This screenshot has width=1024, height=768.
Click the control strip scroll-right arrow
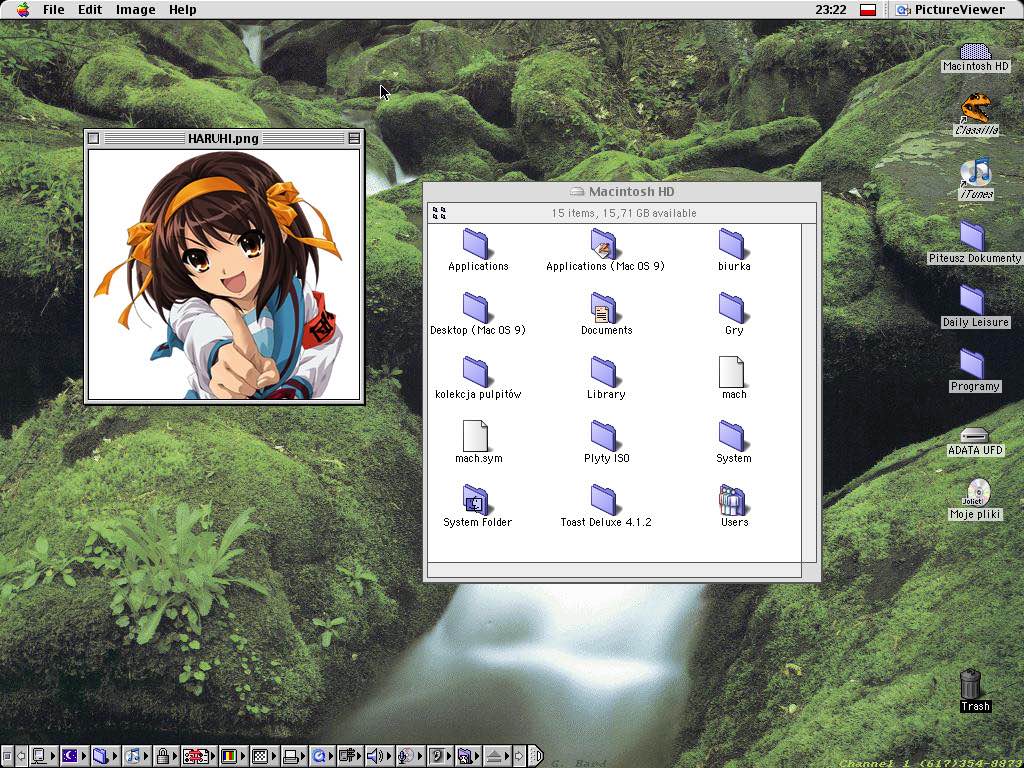pyautogui.click(x=519, y=756)
